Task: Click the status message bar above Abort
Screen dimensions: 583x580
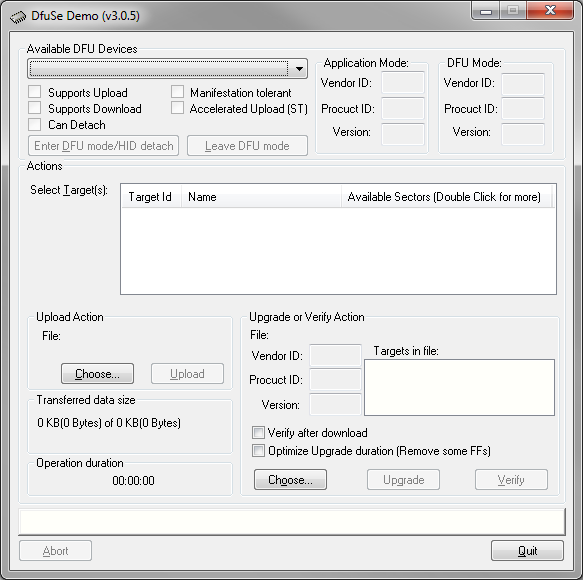Action: 292,522
